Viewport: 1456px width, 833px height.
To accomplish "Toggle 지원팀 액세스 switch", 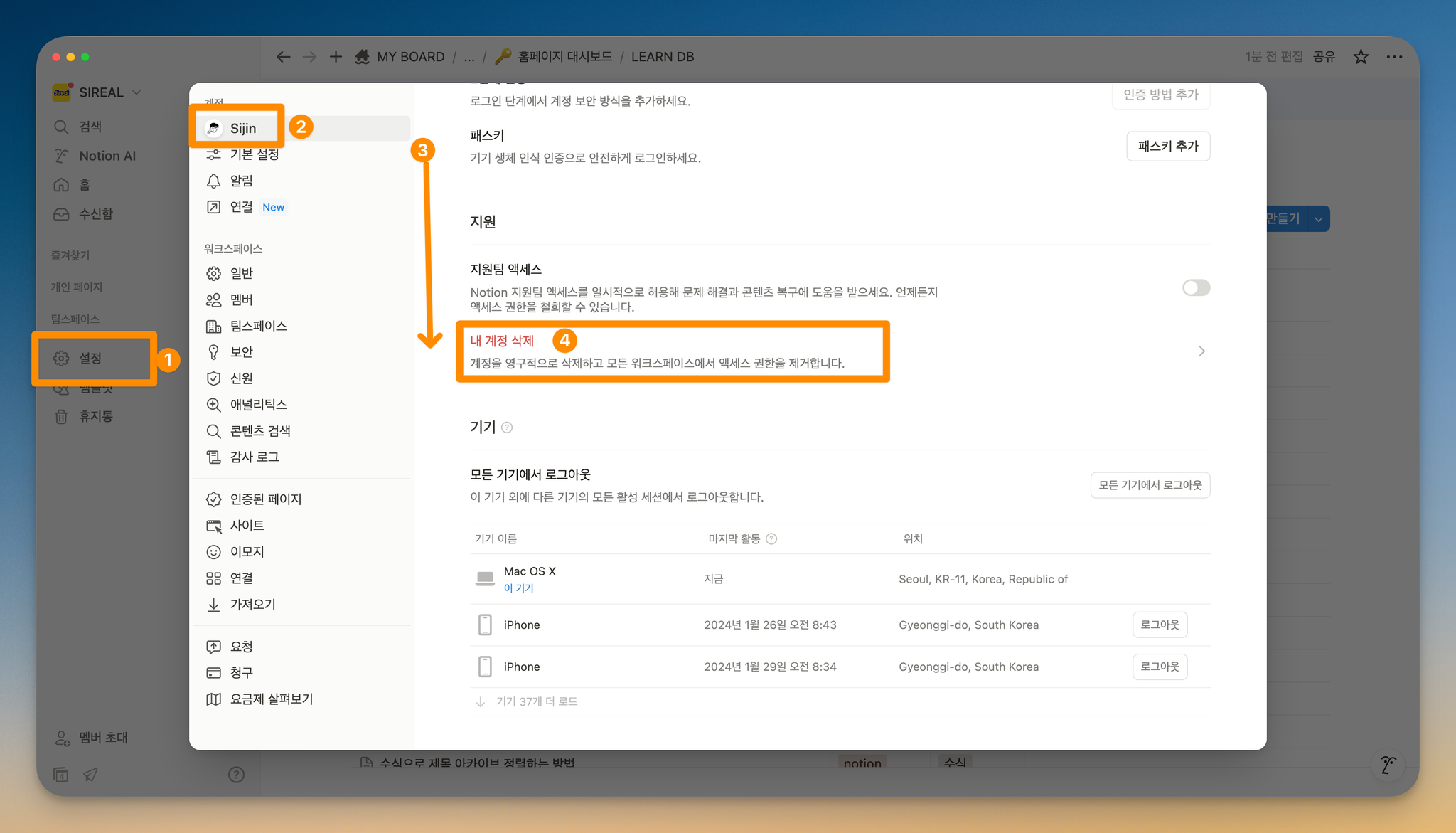I will [x=1196, y=287].
